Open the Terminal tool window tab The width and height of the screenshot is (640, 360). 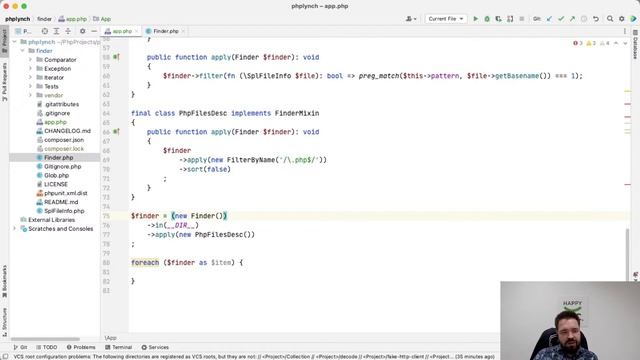click(x=118, y=347)
